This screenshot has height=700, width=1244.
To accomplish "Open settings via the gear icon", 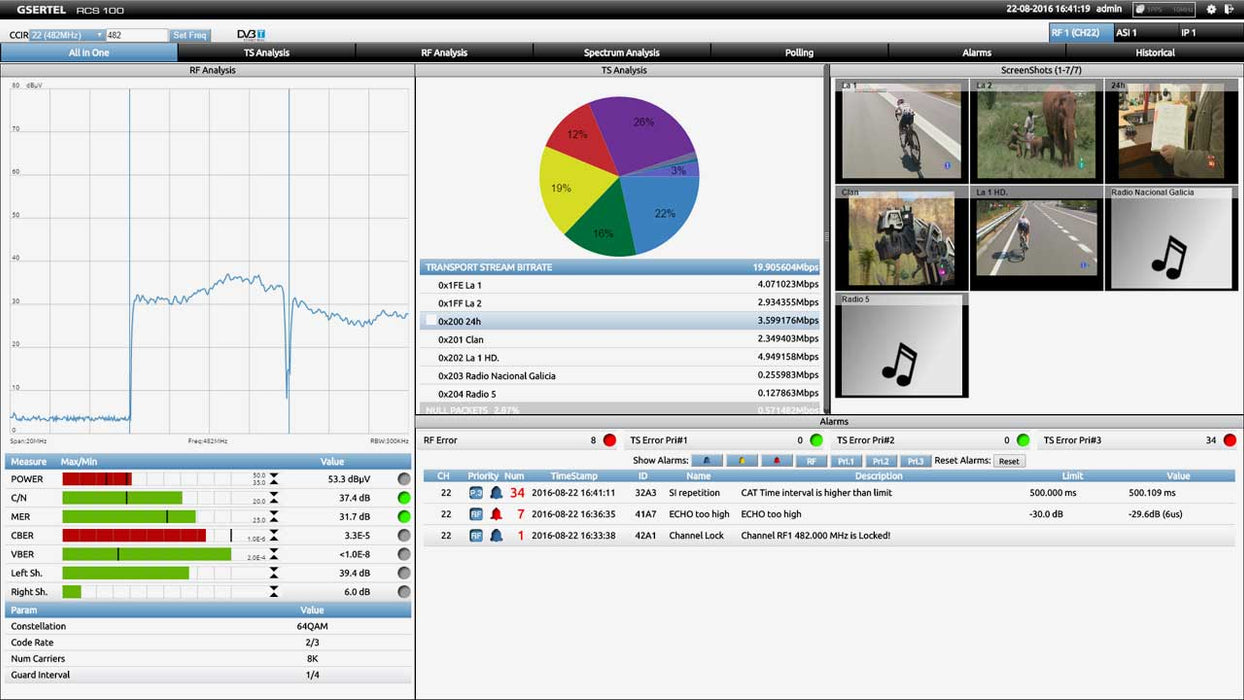I will pos(1211,9).
